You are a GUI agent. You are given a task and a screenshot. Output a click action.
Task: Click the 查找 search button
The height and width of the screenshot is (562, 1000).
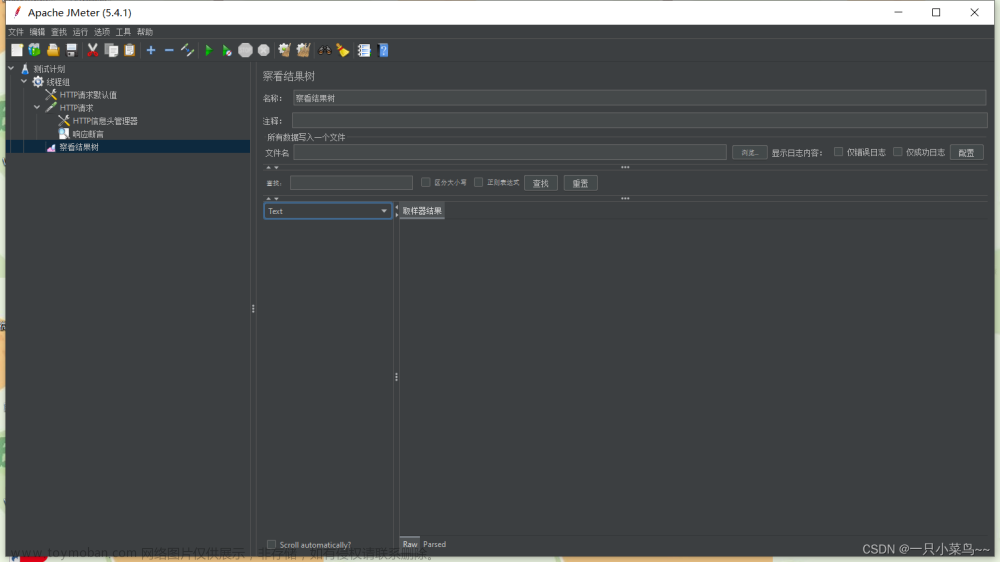541,183
